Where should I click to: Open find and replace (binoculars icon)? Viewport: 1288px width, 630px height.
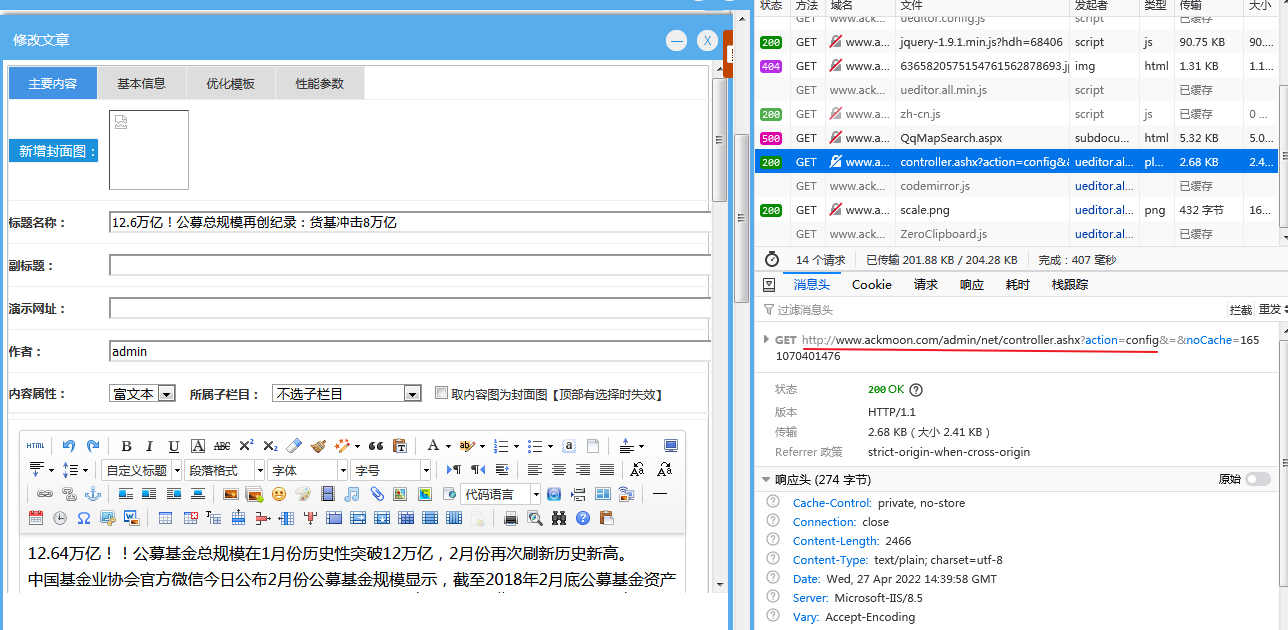pyautogui.click(x=559, y=518)
